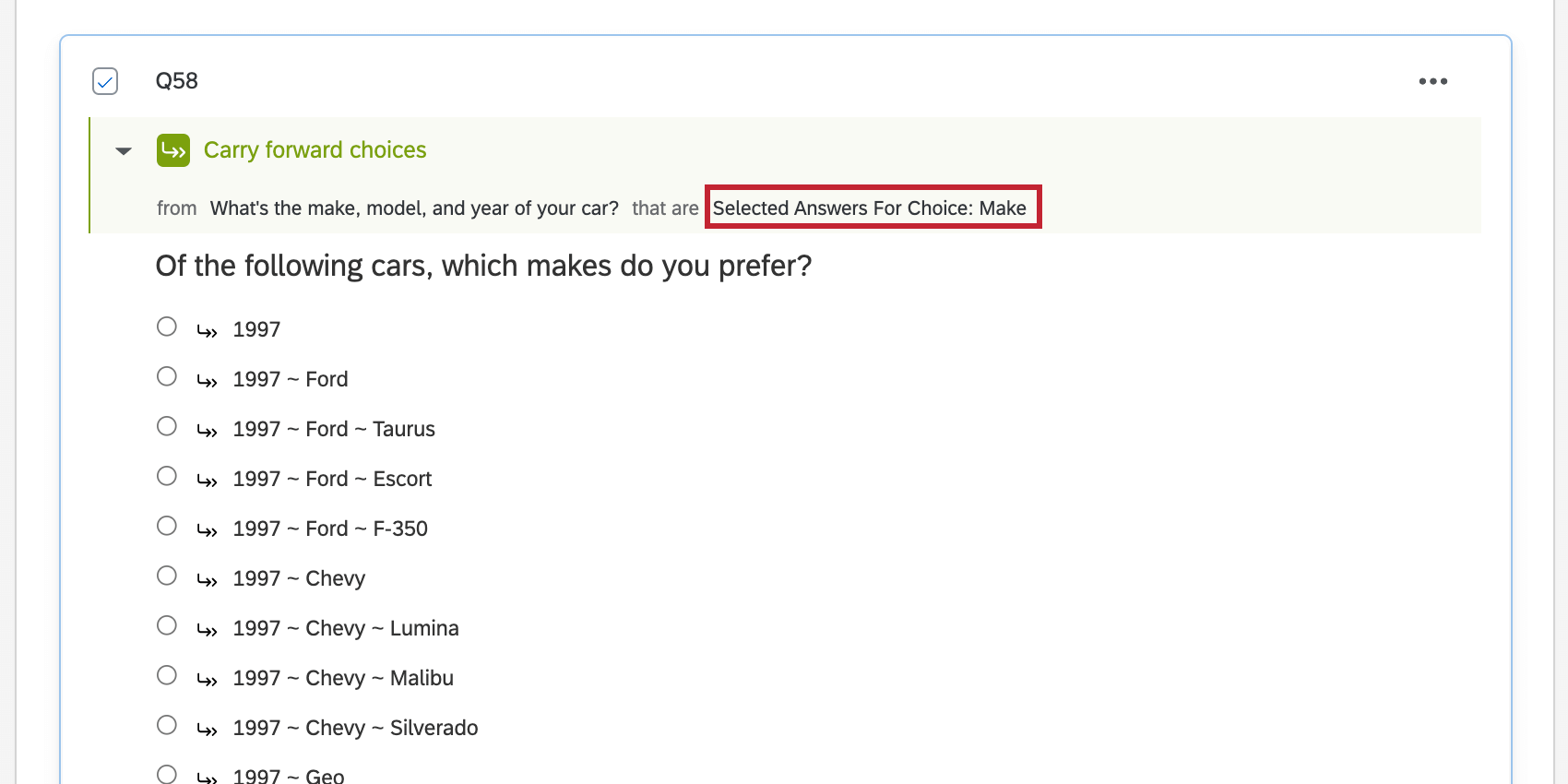Click the green carry forward choices icon

click(x=173, y=149)
